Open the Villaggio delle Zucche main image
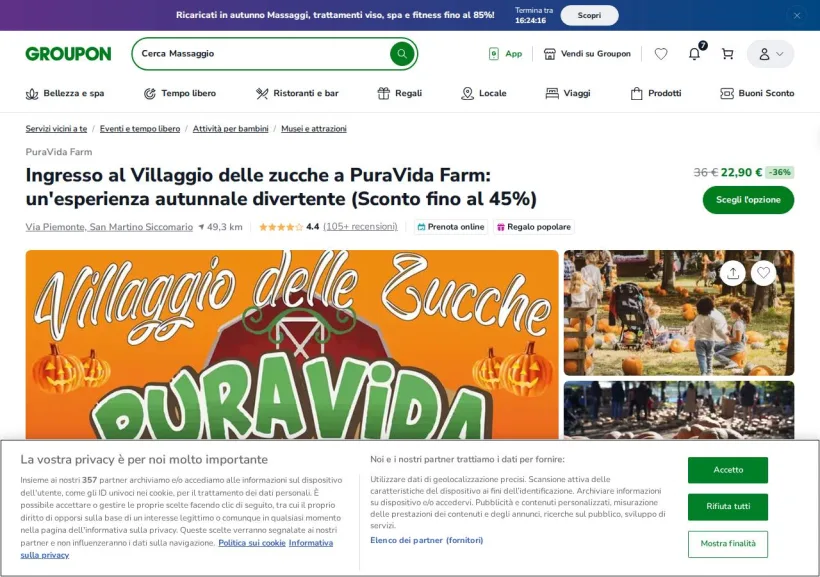820x577 pixels. [x=292, y=345]
